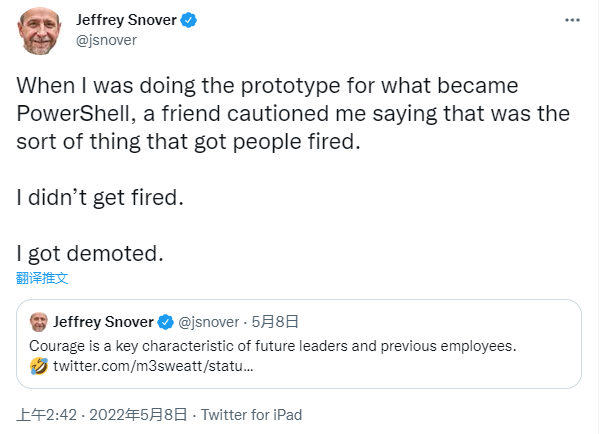The height and width of the screenshot is (434, 603).
Task: Click the @jsnover handle in the quoted tweet
Action: pos(208,322)
